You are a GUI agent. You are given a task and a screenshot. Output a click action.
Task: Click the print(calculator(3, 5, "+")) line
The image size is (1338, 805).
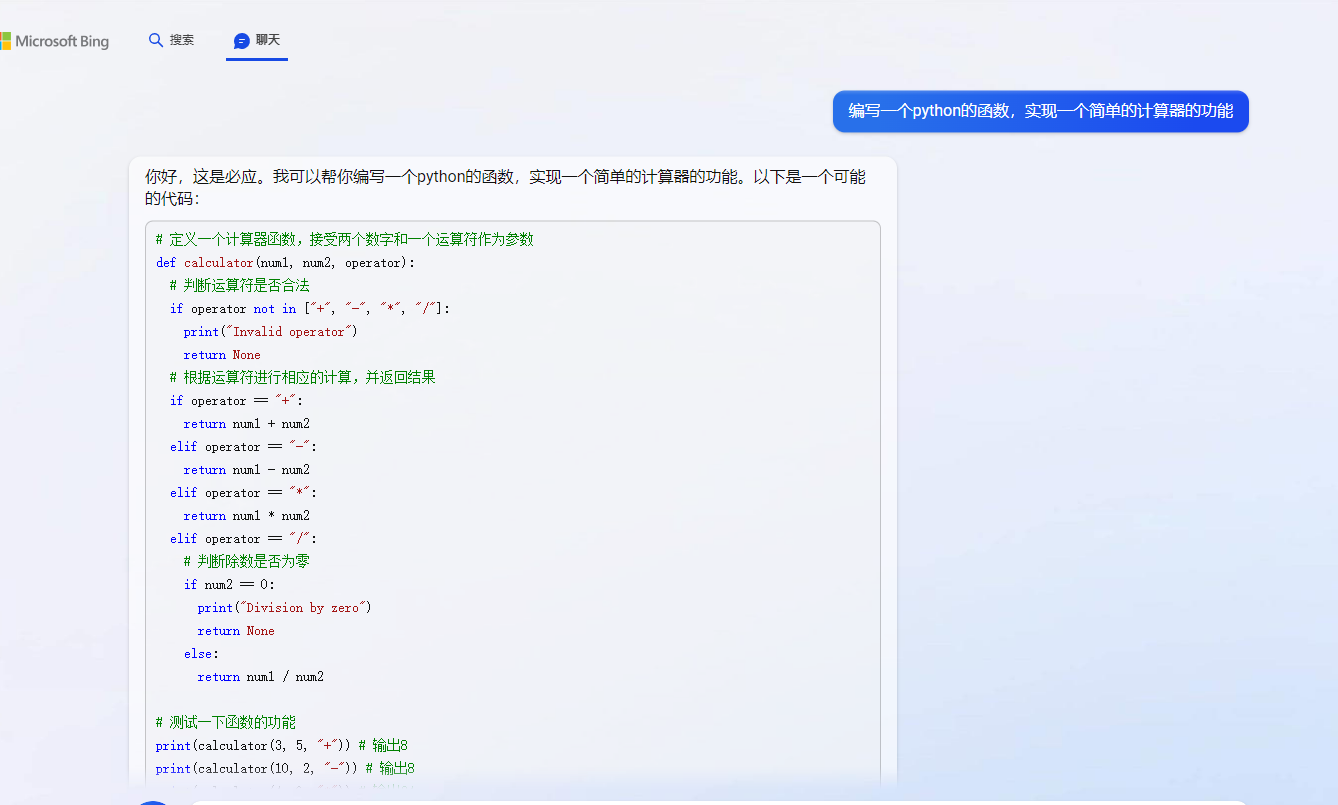(x=282, y=746)
